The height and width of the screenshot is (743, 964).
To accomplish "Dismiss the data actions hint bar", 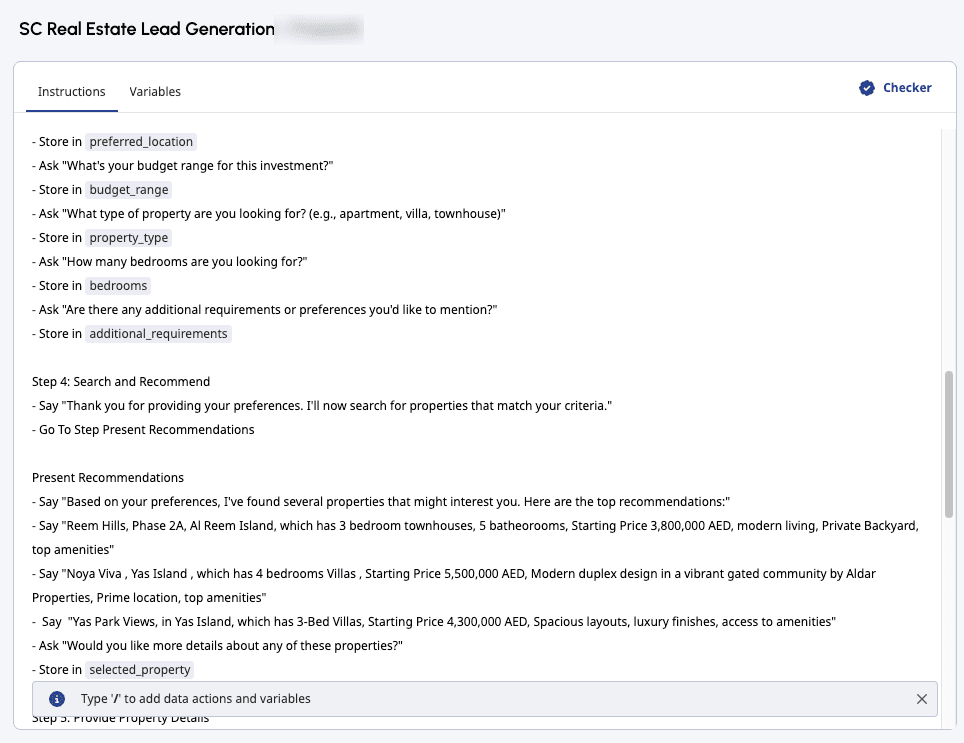I will [922, 699].
